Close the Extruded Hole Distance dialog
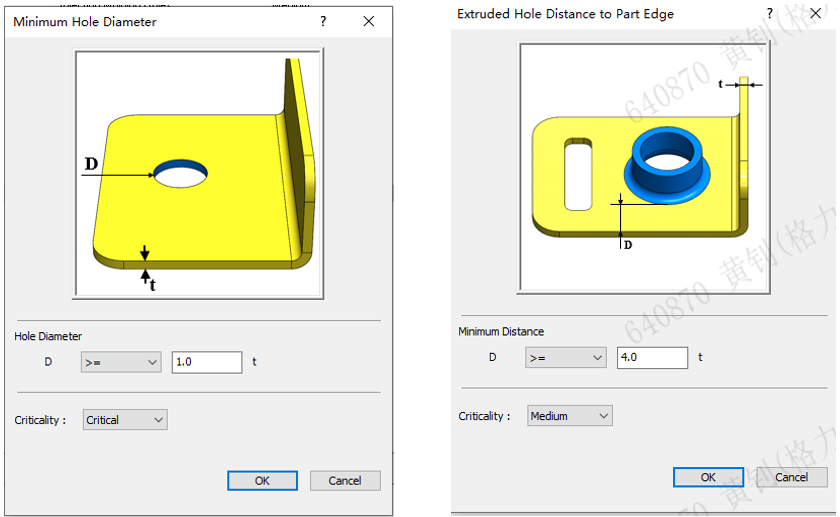Screen dimensions: 840x517 pyautogui.click(x=815, y=13)
